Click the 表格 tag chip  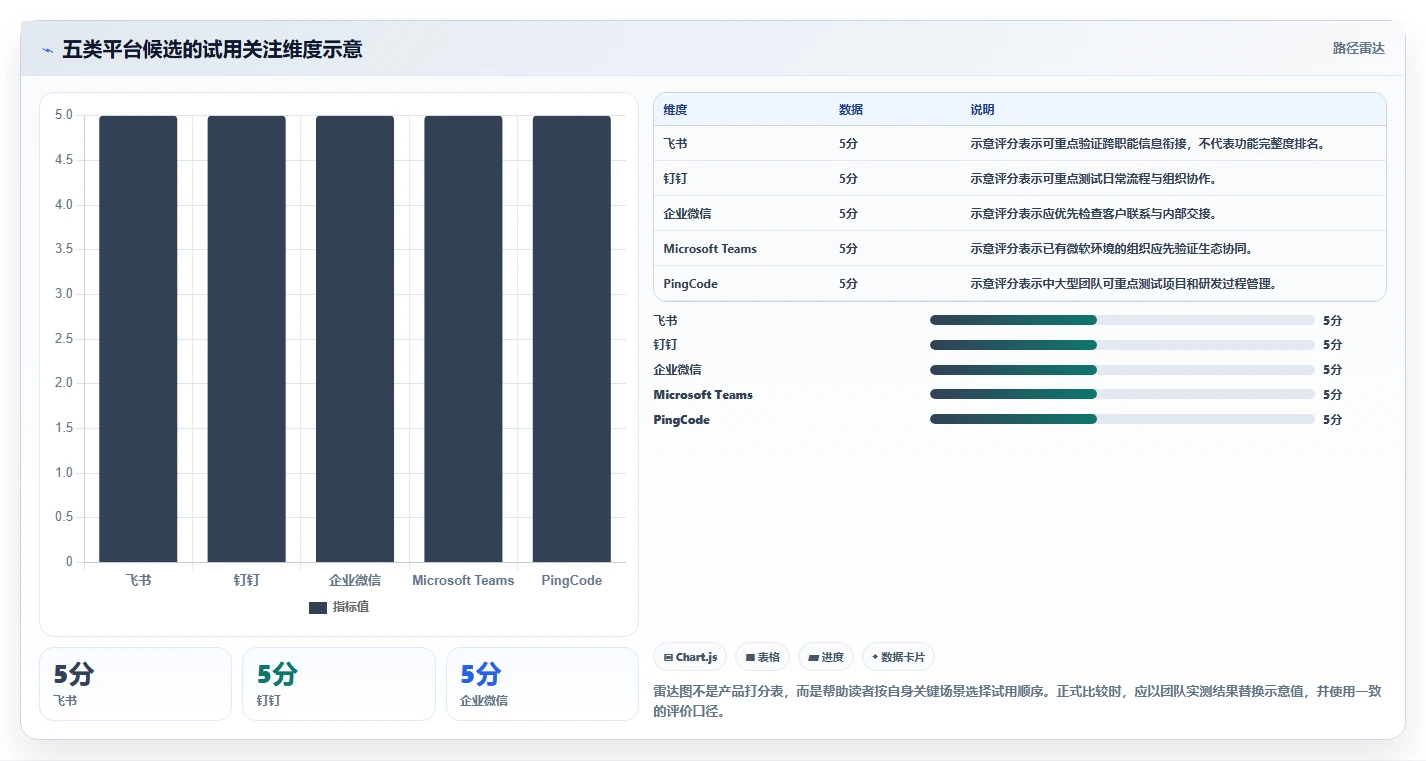pos(762,657)
